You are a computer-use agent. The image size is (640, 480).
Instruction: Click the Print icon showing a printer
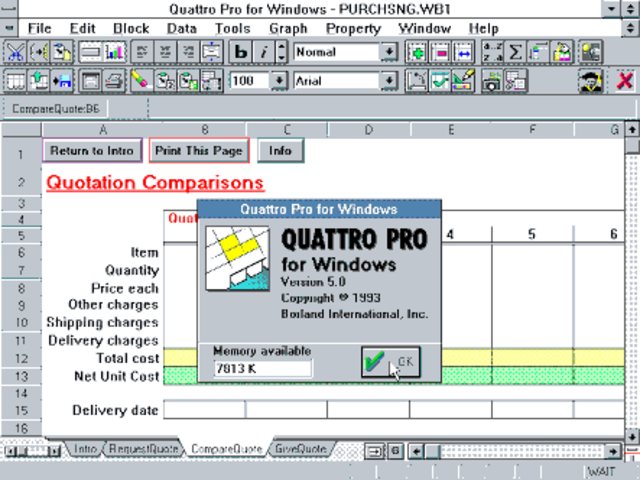(x=114, y=81)
